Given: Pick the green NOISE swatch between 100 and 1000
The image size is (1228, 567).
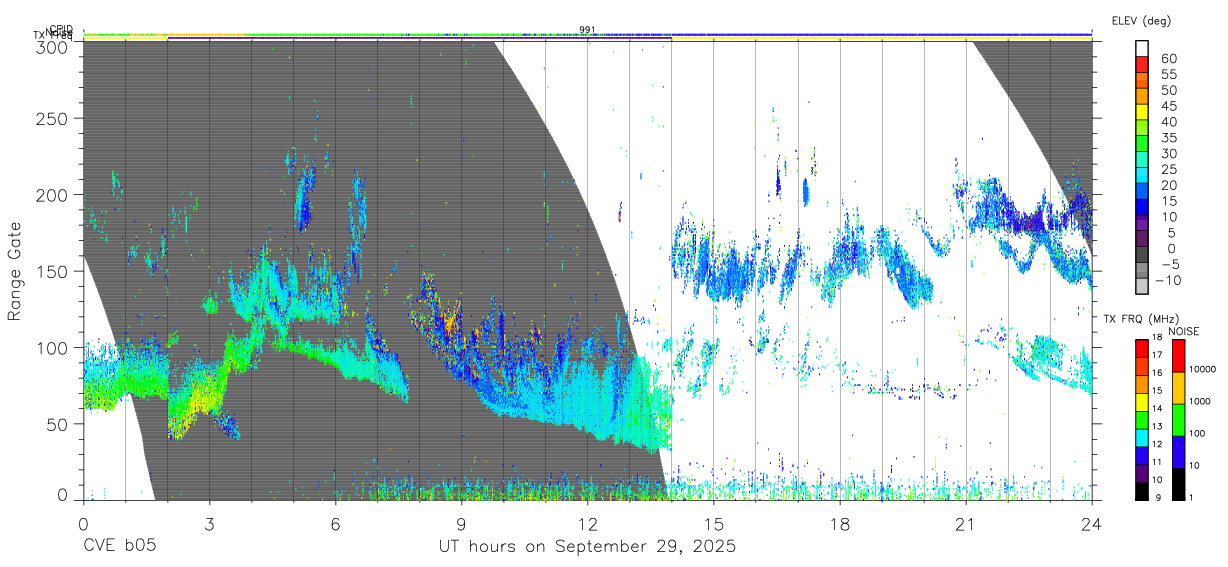Looking at the screenshot, I should click(1177, 418).
